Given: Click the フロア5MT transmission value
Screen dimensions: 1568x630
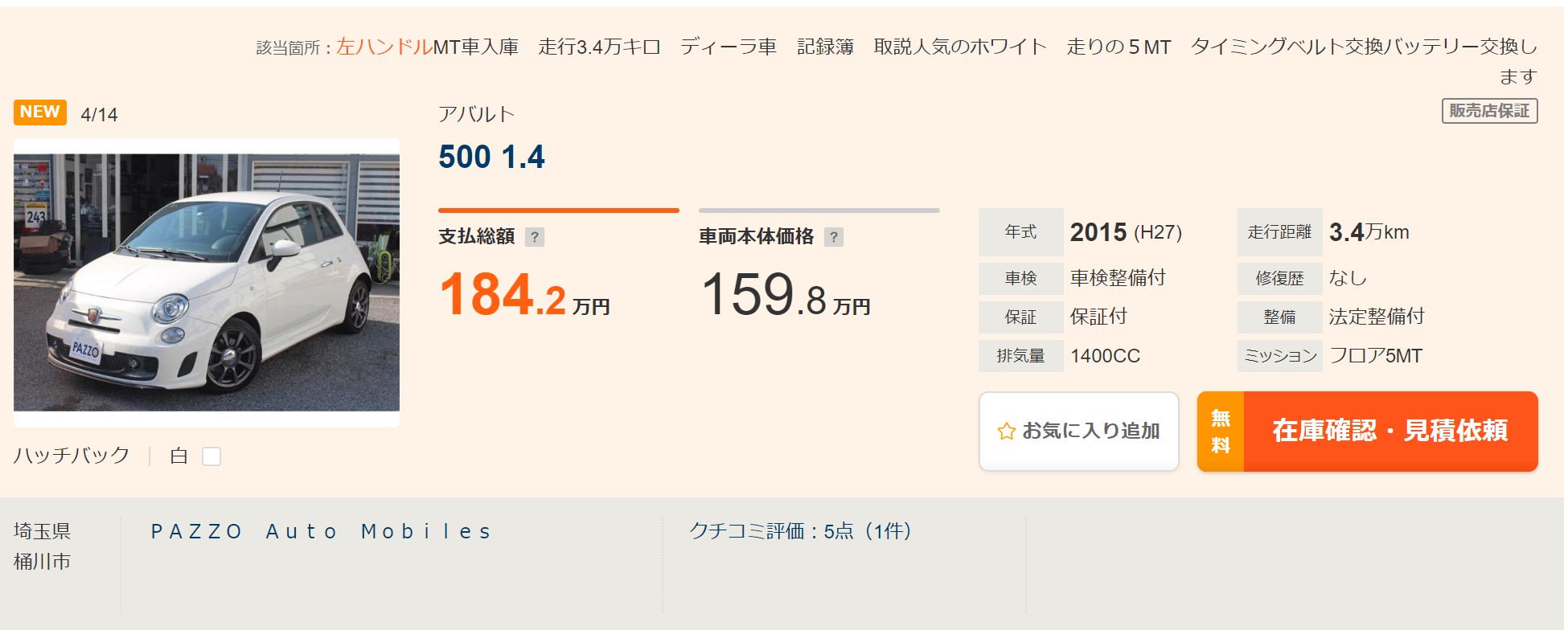Looking at the screenshot, I should pyautogui.click(x=1376, y=356).
